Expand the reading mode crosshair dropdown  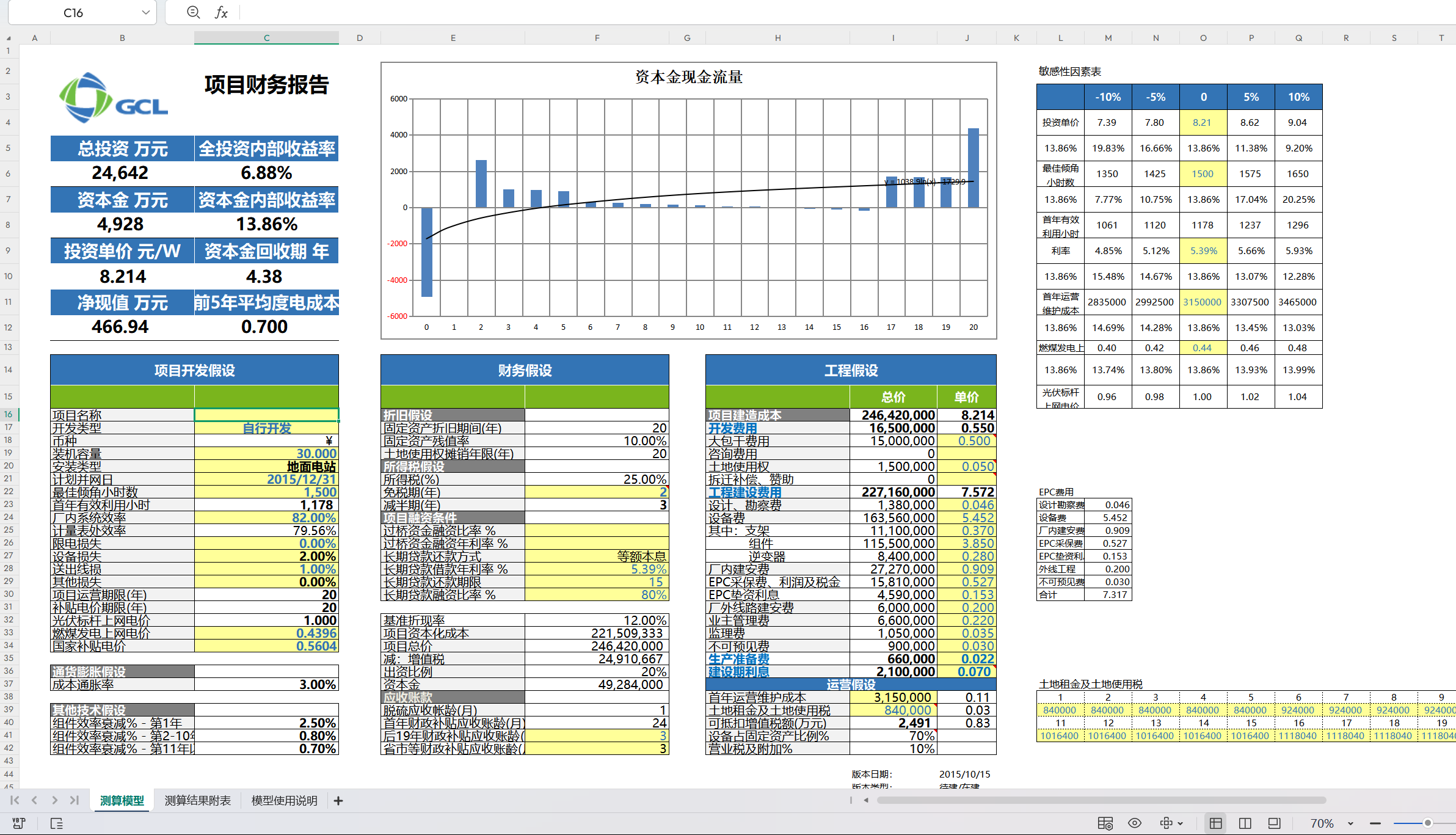(x=1180, y=823)
